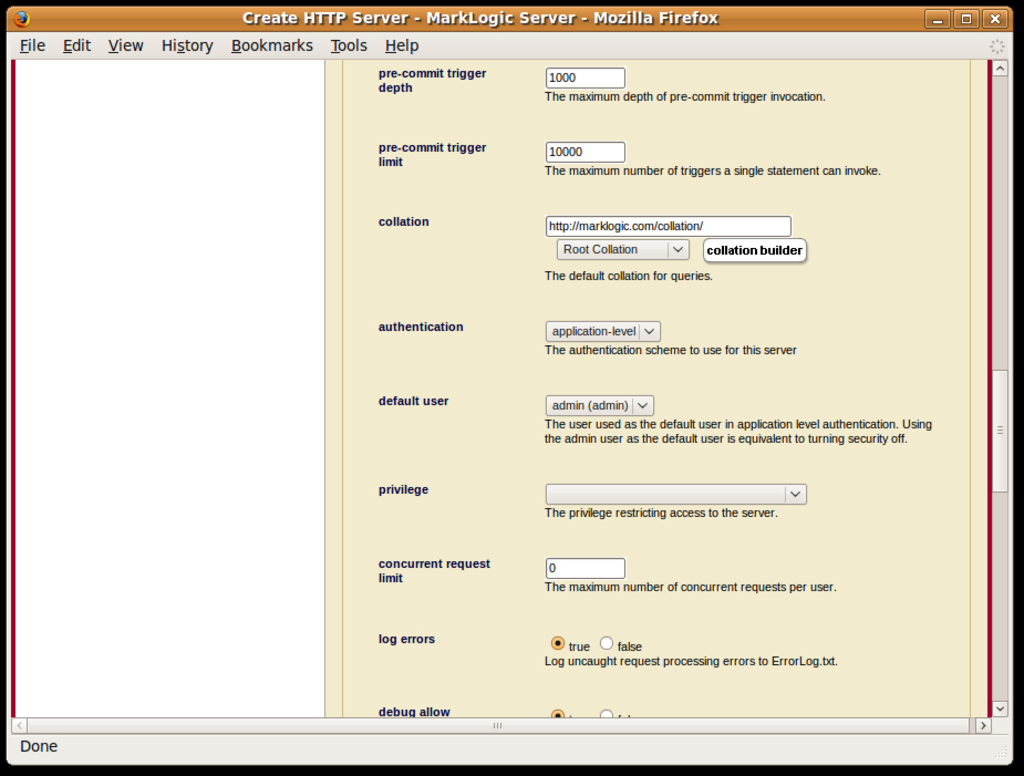Click the 'collation' field label

[404, 222]
